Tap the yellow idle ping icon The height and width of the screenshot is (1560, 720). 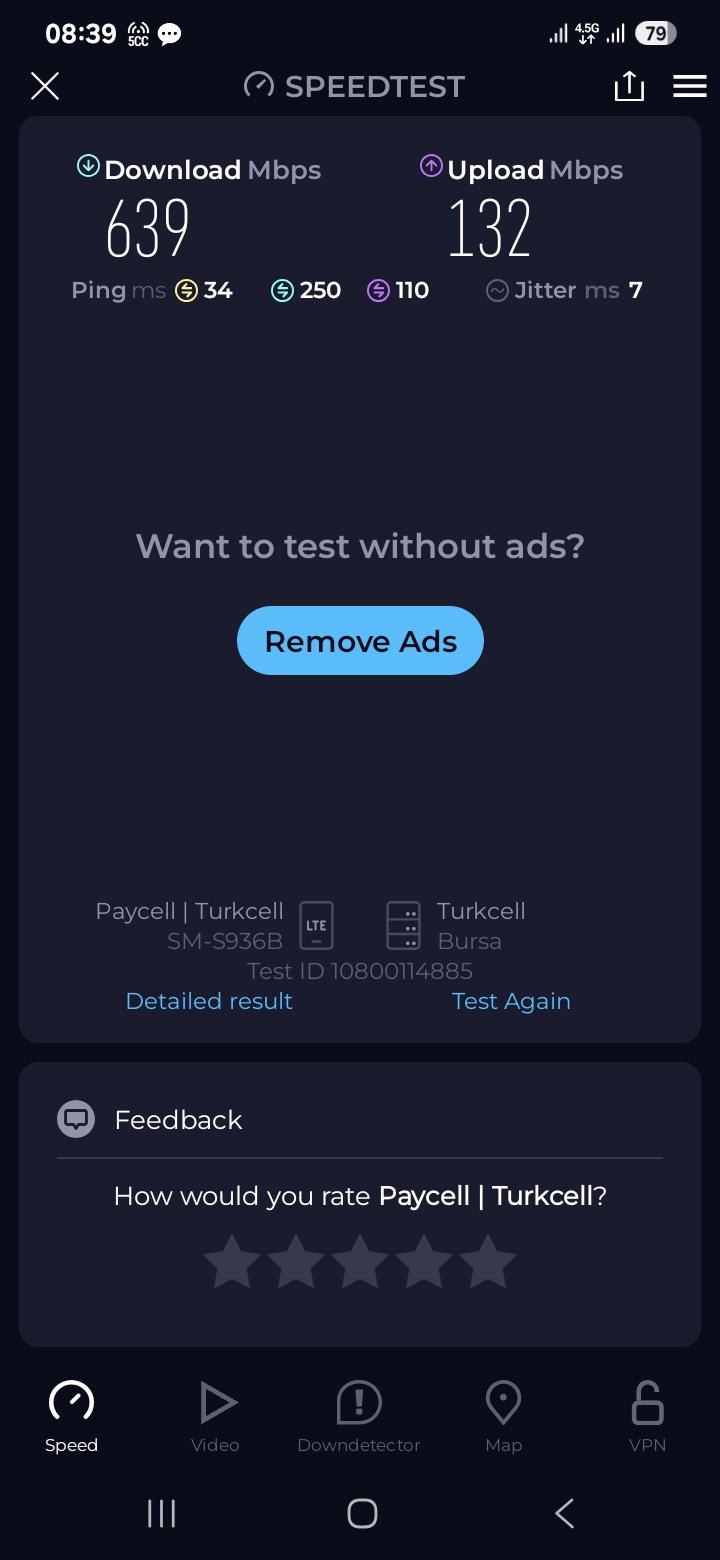[x=186, y=291]
